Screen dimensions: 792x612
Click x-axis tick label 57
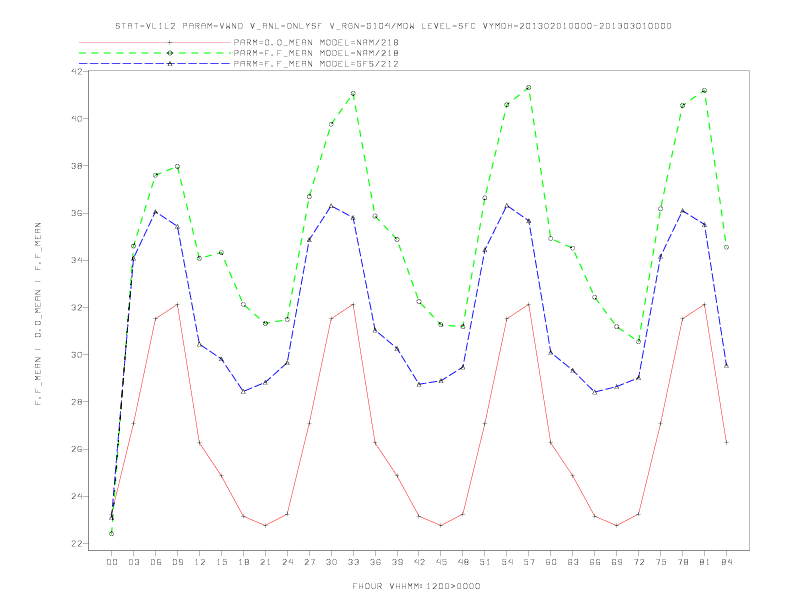click(529, 562)
